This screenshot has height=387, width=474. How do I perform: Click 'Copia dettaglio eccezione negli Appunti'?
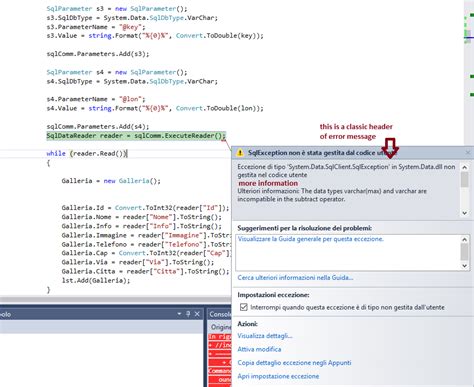coord(294,362)
